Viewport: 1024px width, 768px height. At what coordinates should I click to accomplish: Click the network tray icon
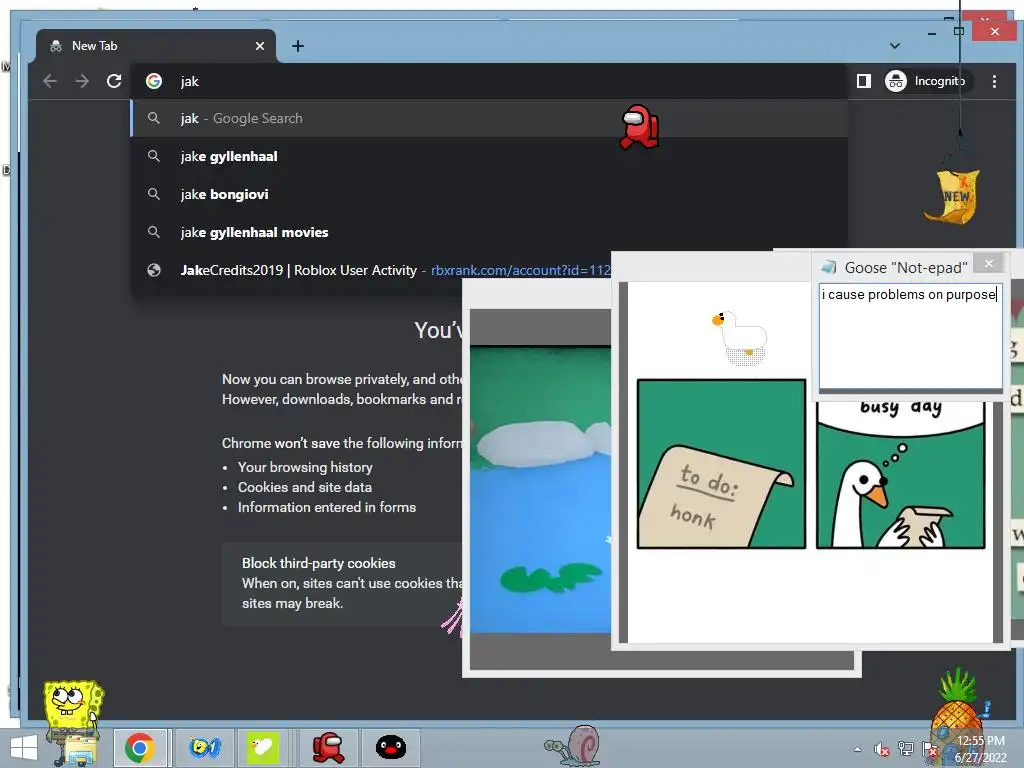[906, 749]
